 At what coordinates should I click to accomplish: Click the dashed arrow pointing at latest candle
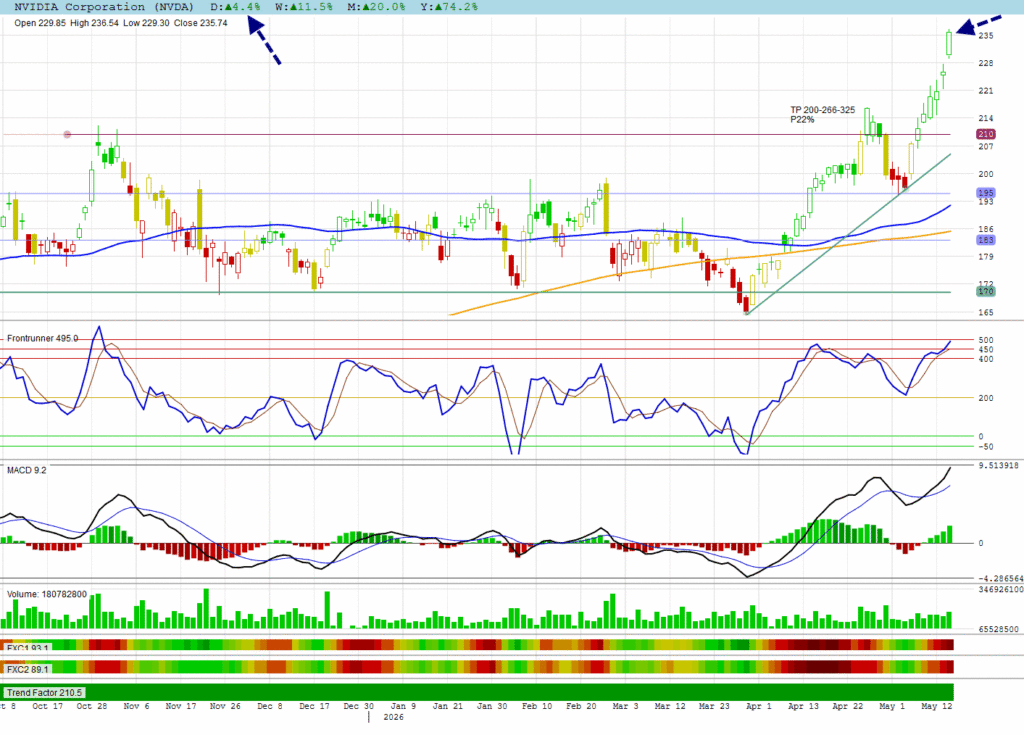coord(979,25)
